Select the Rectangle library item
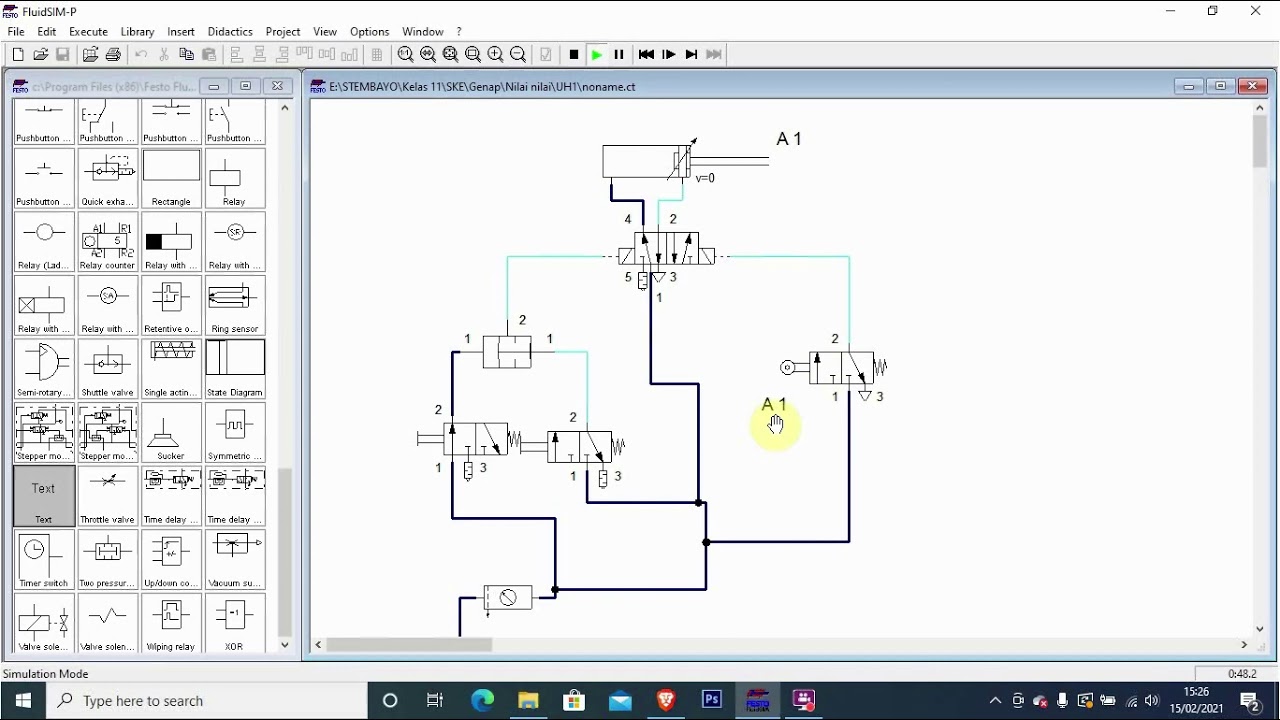1280x720 pixels. [171, 179]
